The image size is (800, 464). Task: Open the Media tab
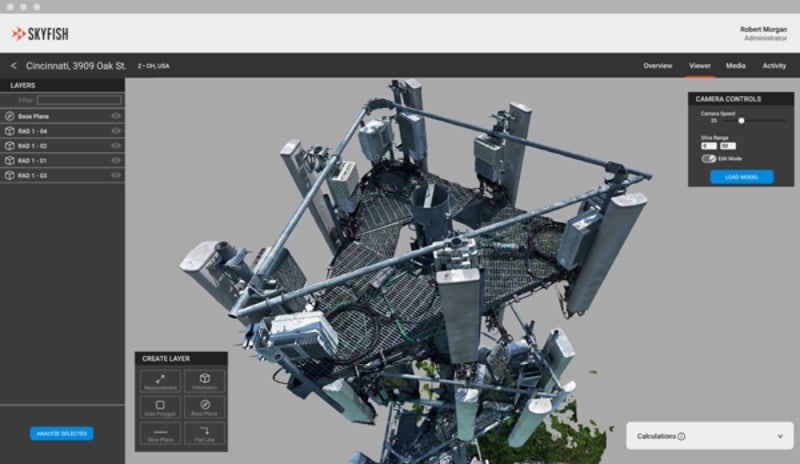(736, 66)
